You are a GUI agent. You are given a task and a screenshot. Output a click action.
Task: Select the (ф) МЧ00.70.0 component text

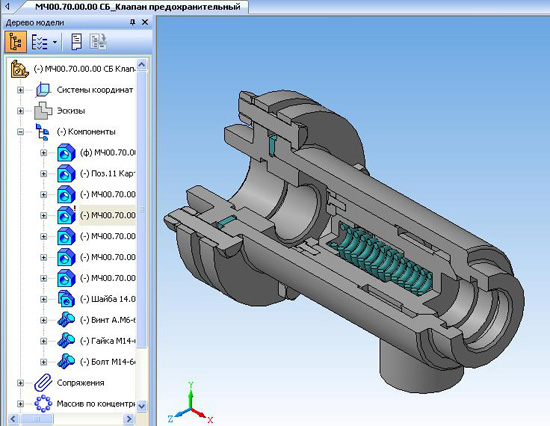pyautogui.click(x=108, y=153)
